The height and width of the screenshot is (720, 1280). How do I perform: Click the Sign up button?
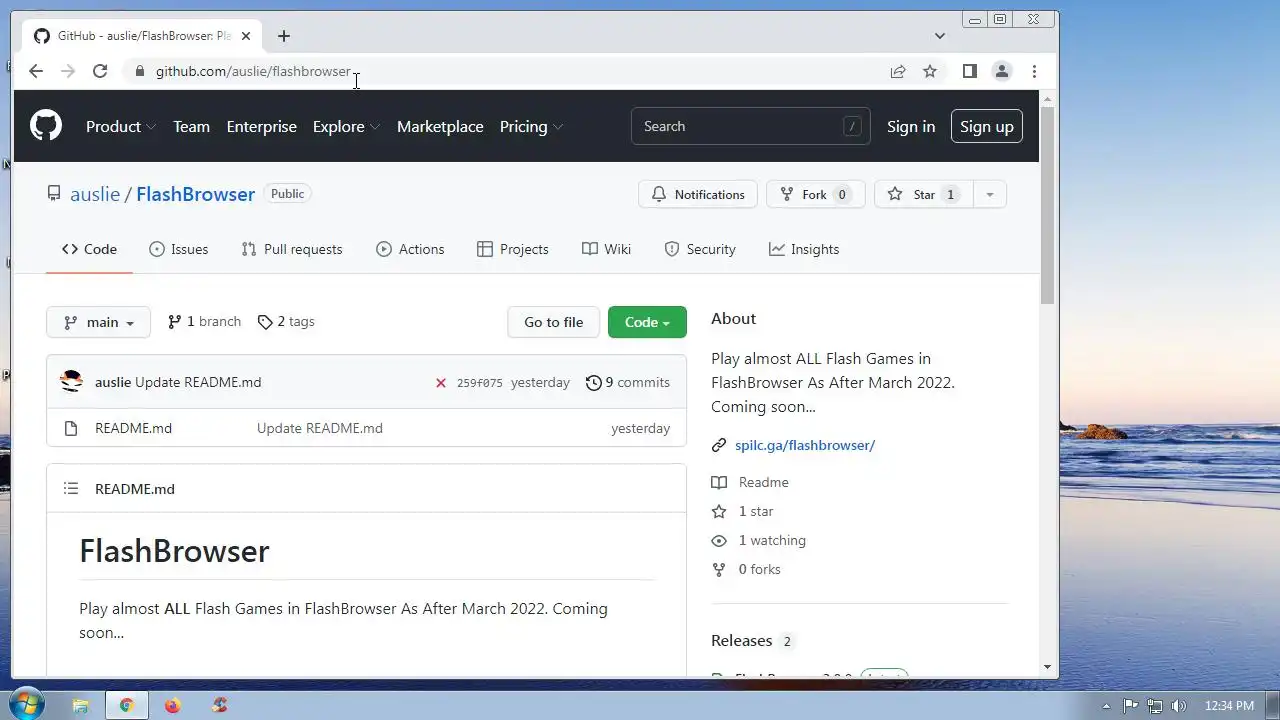point(987,126)
